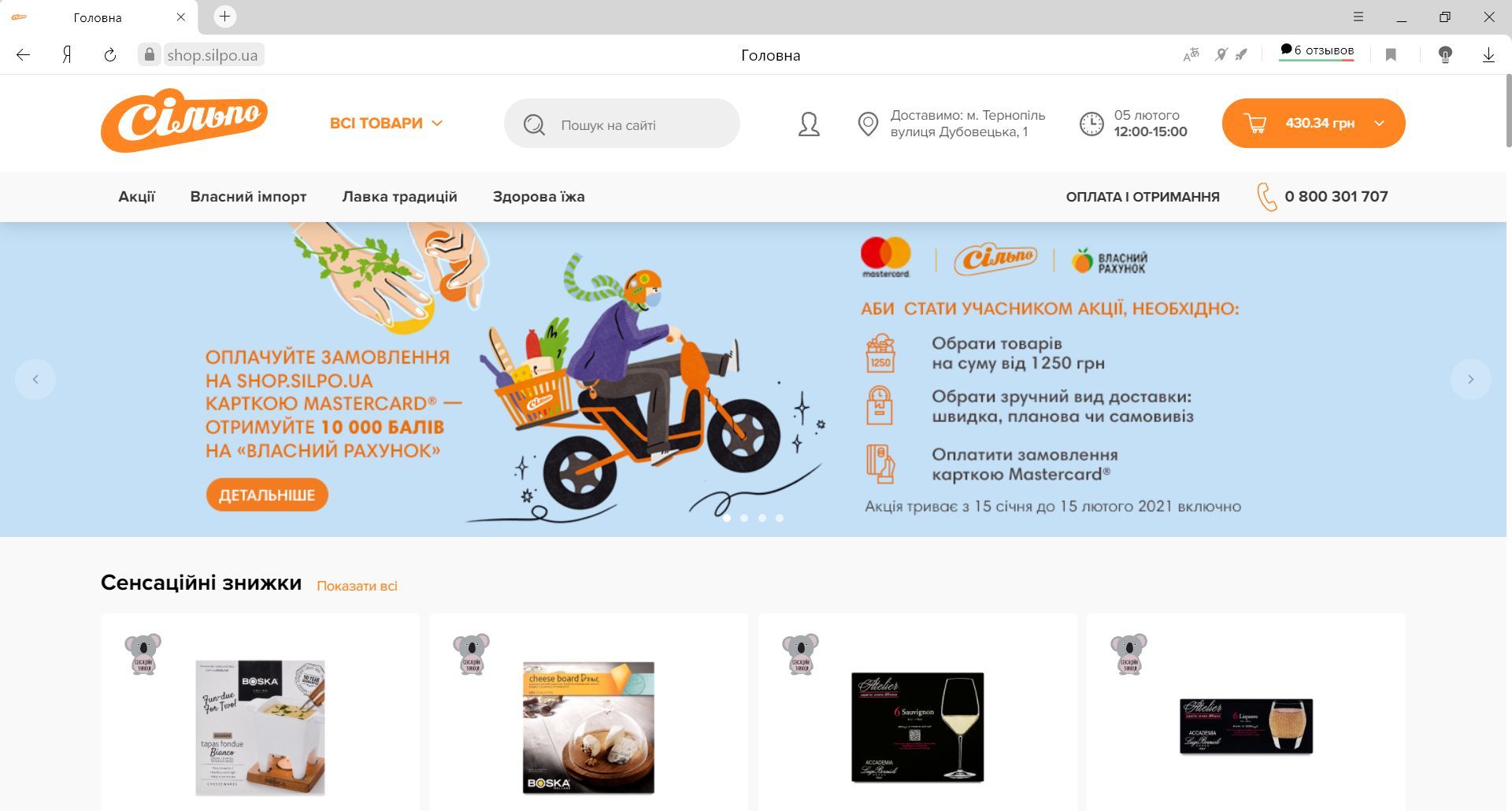Click the Пошук на сайті search field

tap(622, 124)
